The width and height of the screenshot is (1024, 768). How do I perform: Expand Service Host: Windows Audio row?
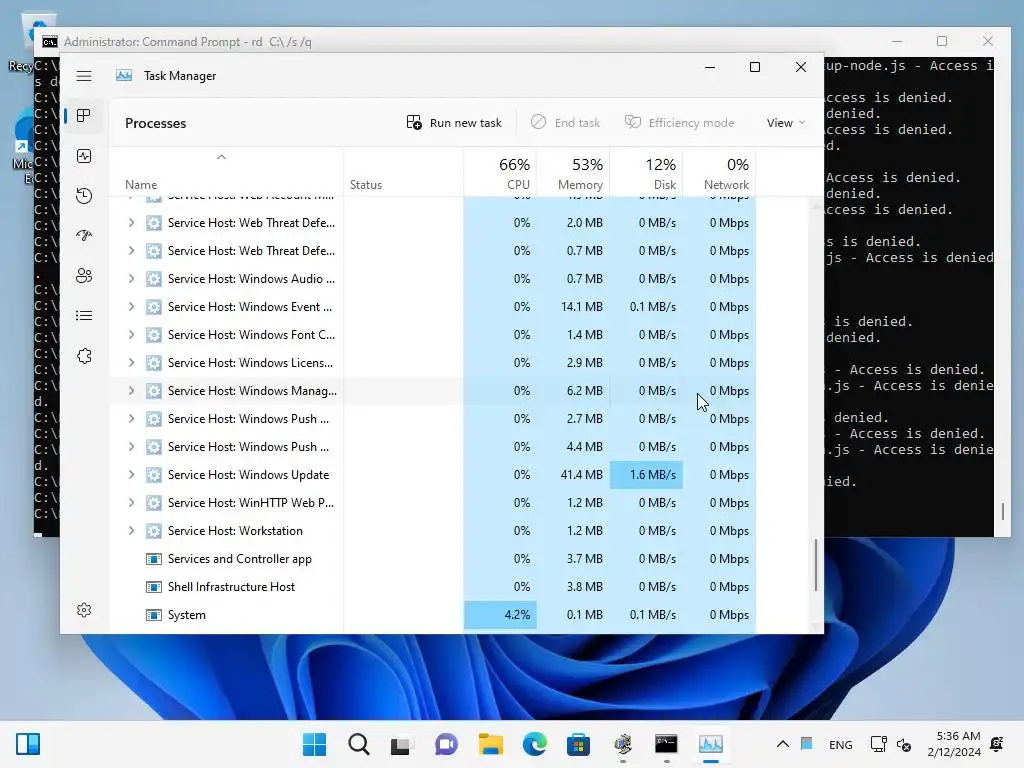tap(131, 279)
